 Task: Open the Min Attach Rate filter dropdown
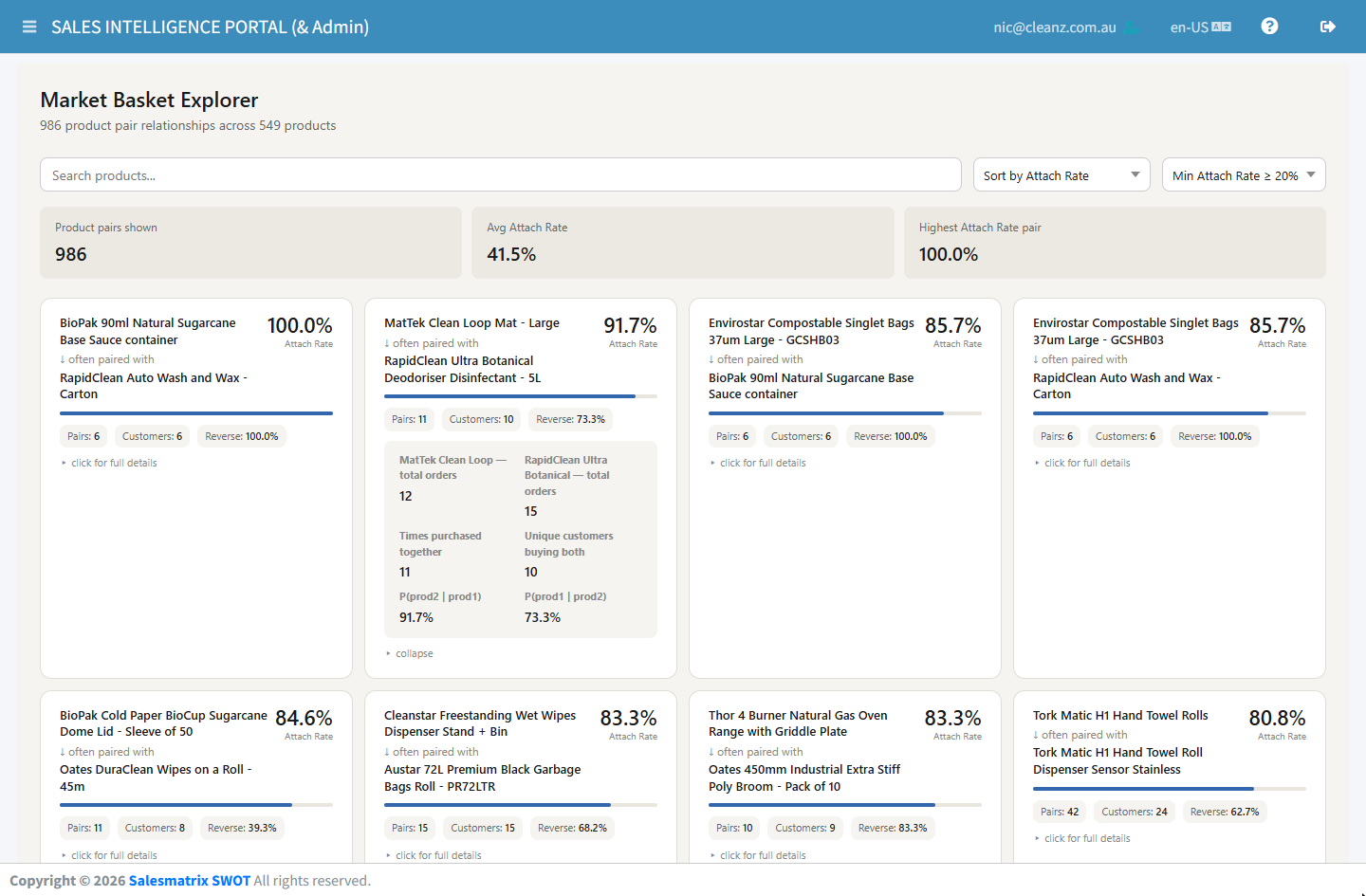(x=1244, y=175)
